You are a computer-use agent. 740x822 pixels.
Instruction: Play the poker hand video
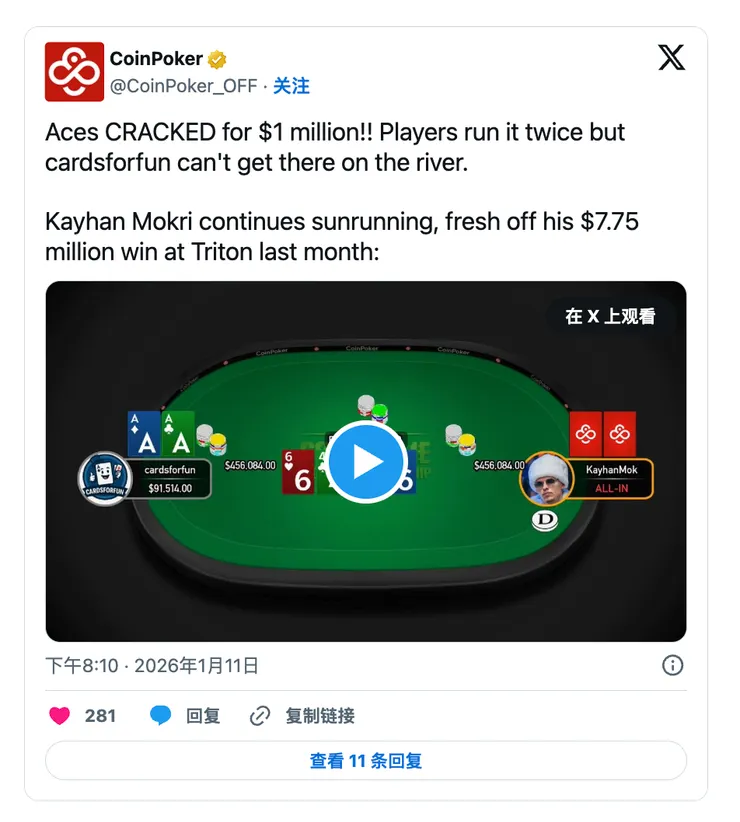366,462
